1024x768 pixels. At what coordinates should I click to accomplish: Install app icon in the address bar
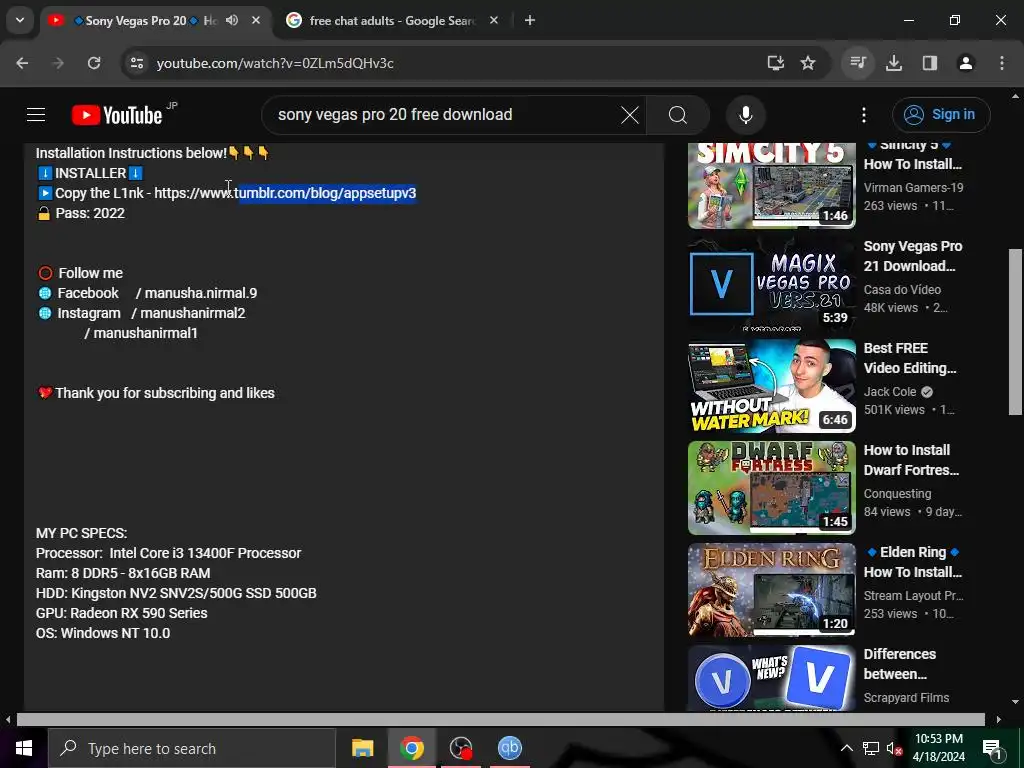[775, 63]
